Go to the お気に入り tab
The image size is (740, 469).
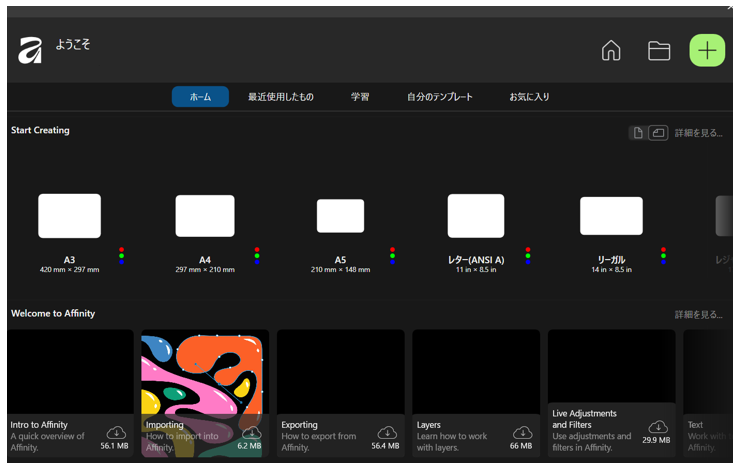(529, 97)
